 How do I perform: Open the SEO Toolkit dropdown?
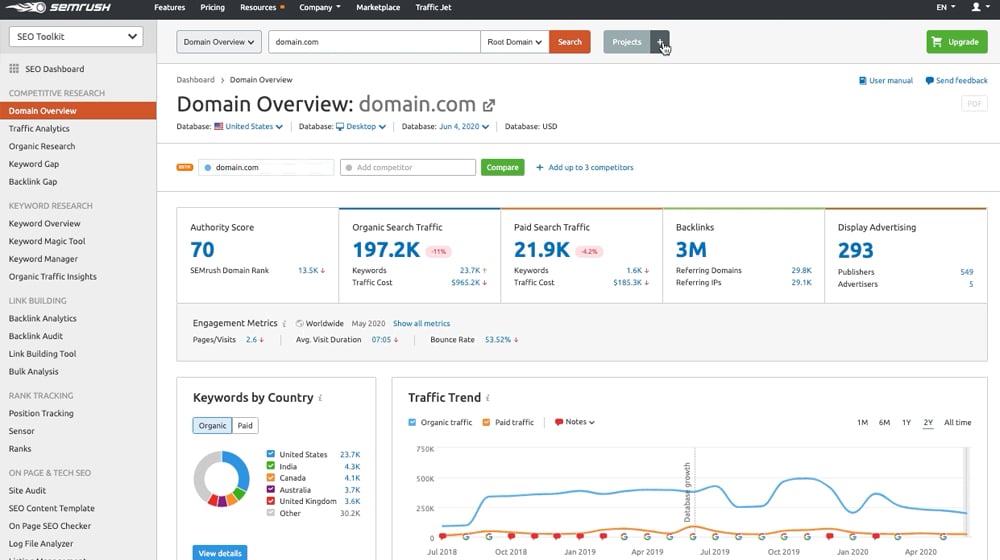[76, 36]
